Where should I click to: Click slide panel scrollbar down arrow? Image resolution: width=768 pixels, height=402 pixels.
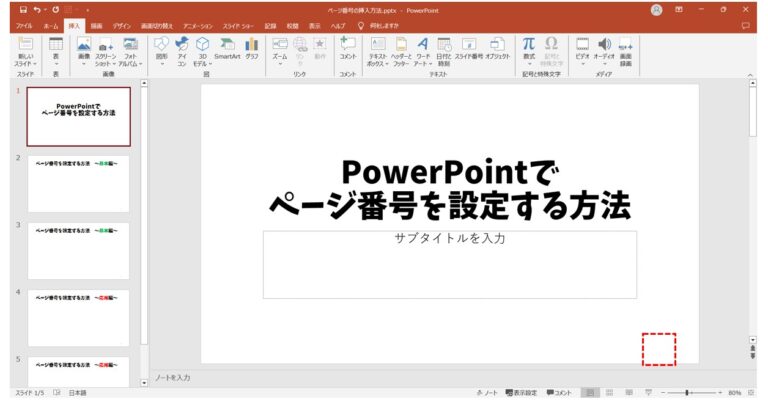144,383
